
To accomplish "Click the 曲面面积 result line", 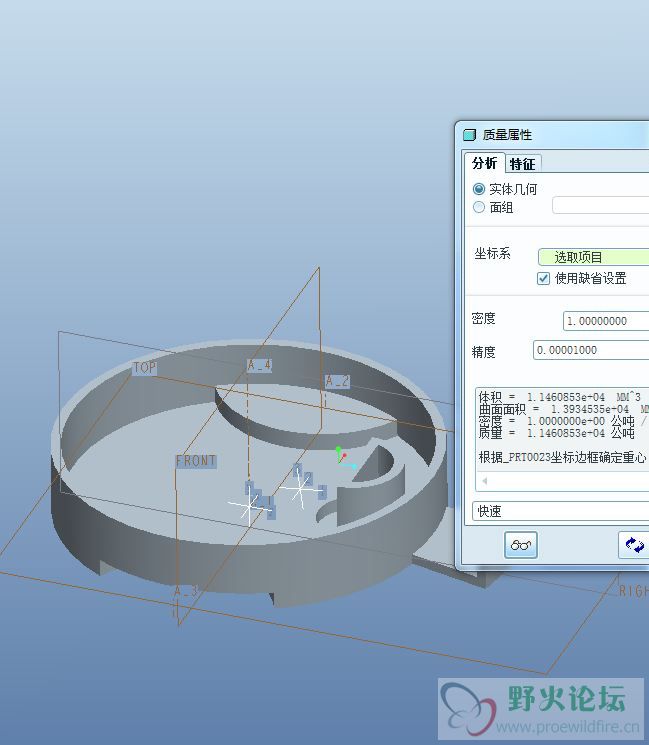I will 563,409.
